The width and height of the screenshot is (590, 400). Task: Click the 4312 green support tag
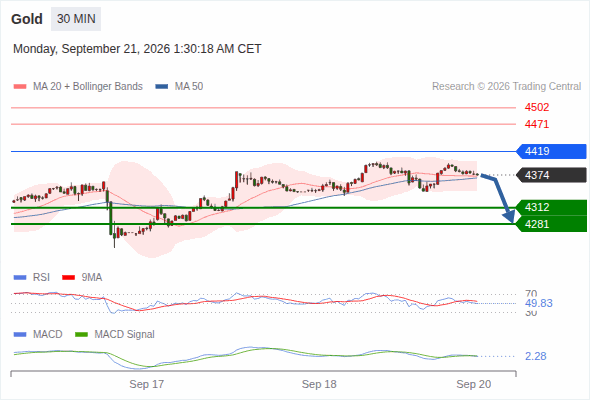551,207
